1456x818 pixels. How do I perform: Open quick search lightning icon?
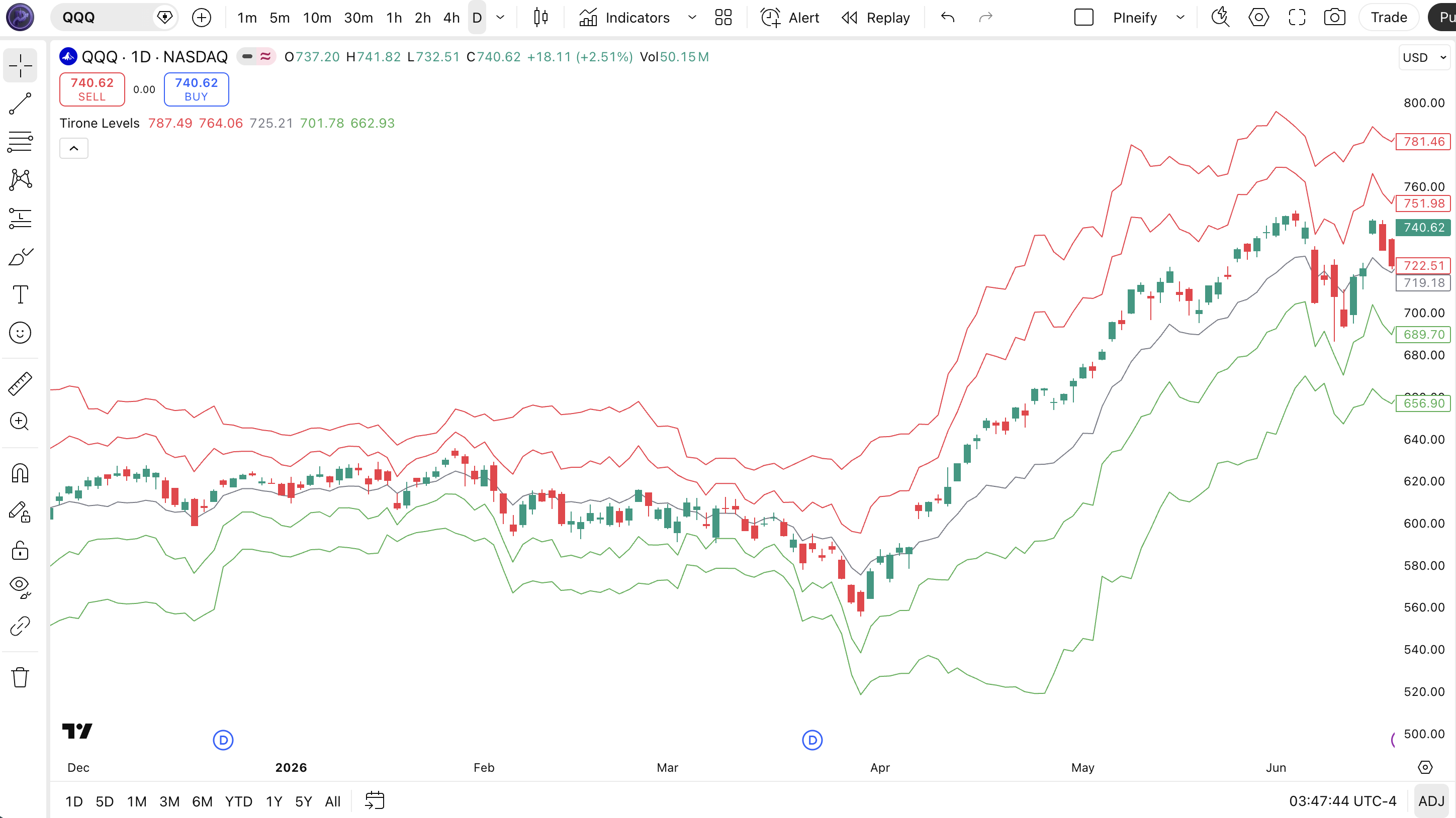[1221, 18]
